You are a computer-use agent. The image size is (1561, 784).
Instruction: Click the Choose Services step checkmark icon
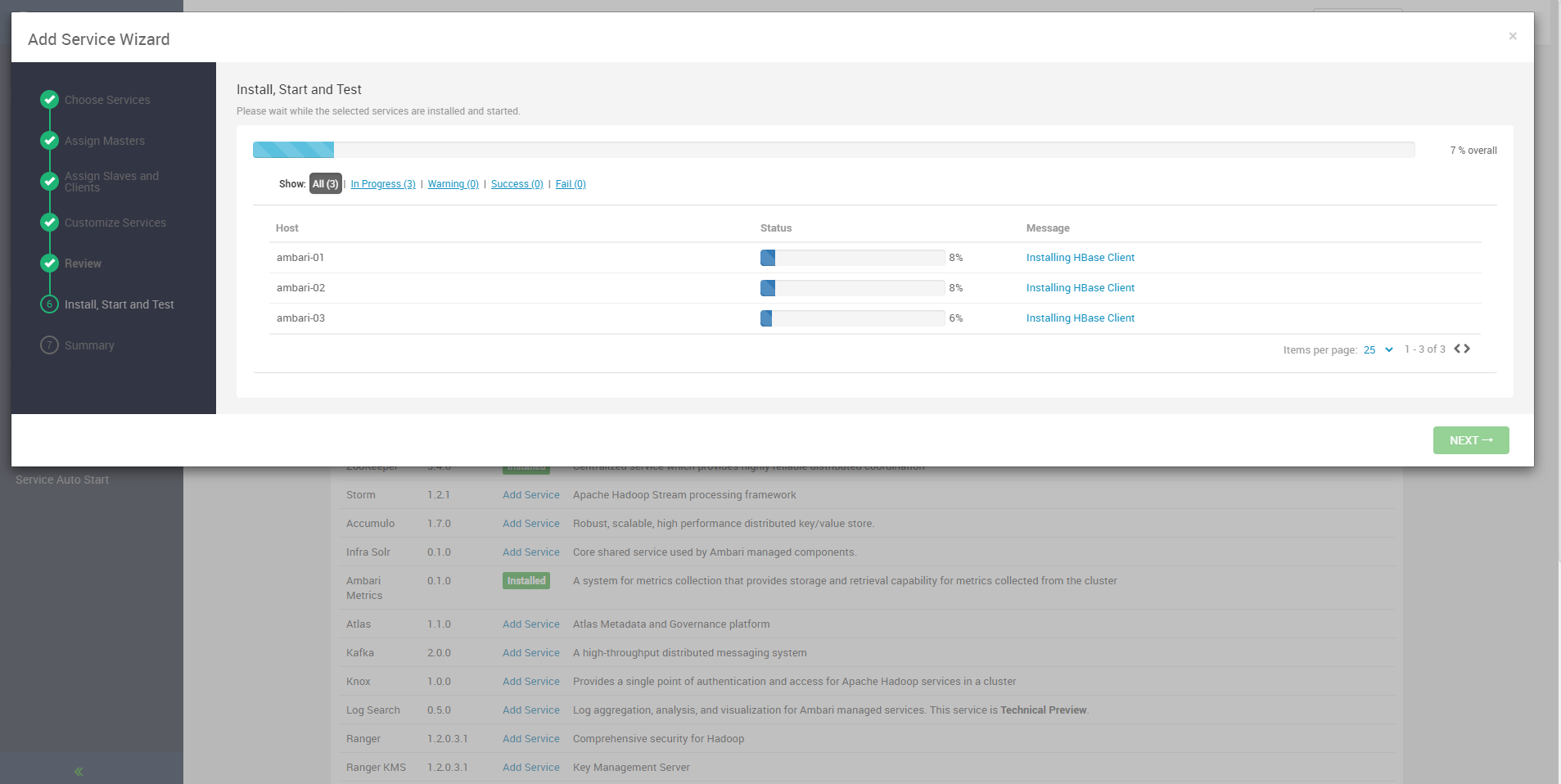[x=50, y=100]
